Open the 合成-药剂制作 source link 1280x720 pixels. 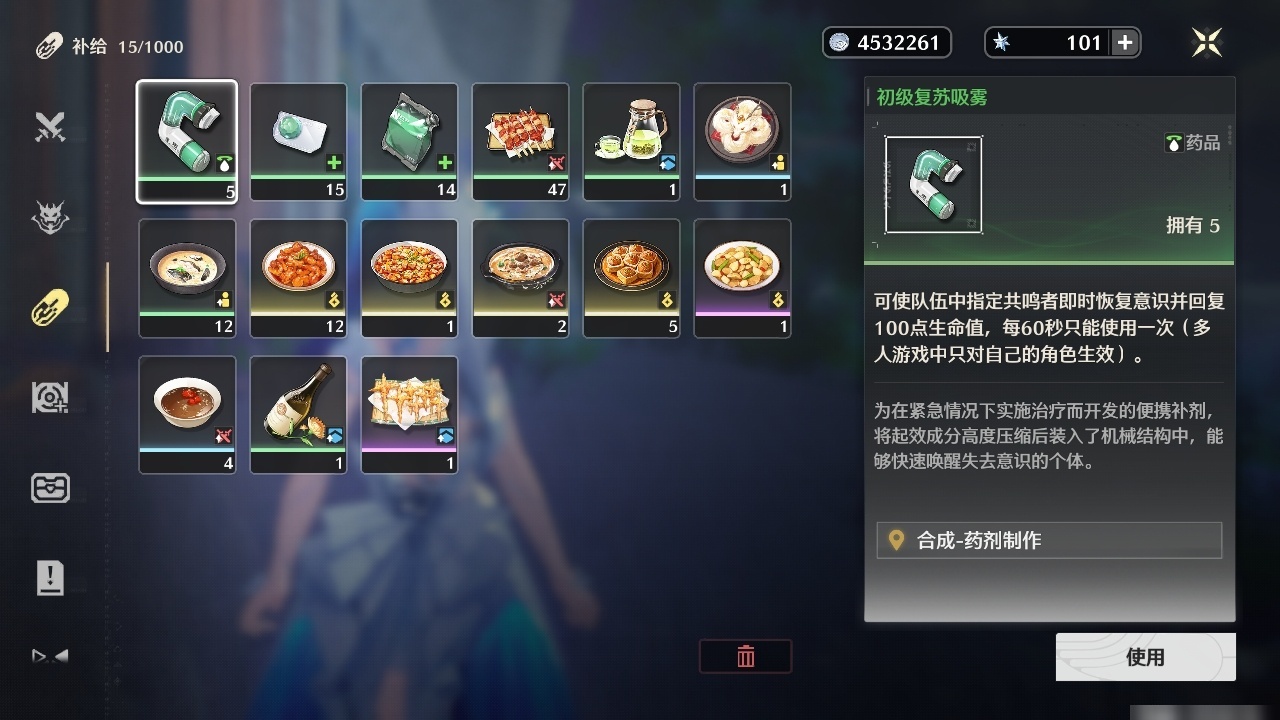pos(1049,540)
